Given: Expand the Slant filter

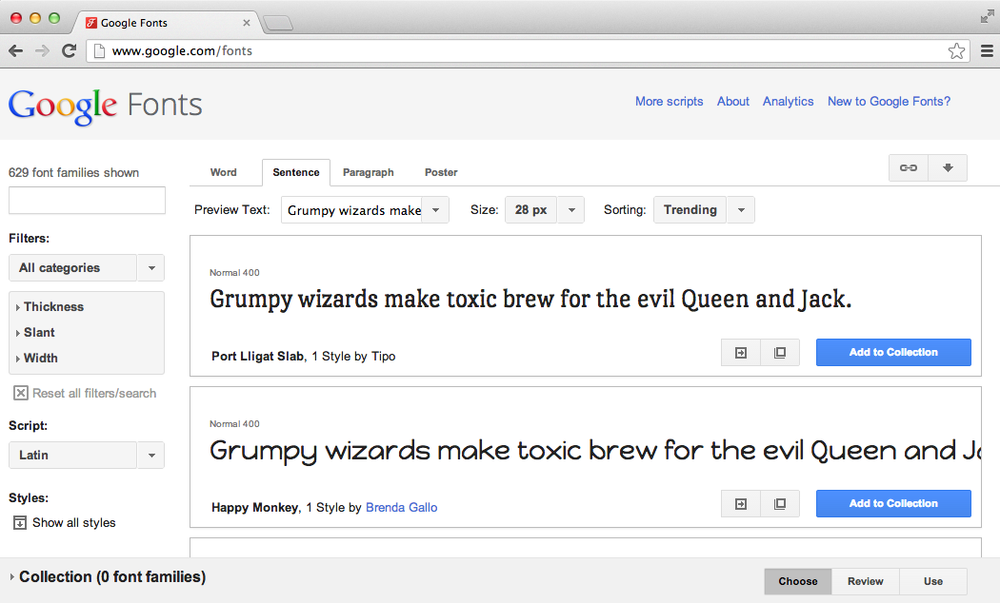Looking at the screenshot, I should click(x=38, y=332).
